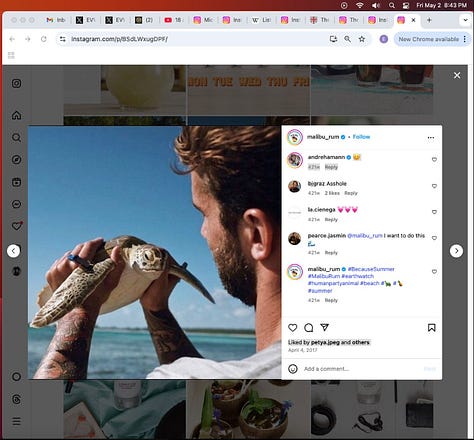474x440 pixels.
Task: Open profile avatar in sidebar
Action: 16,271
